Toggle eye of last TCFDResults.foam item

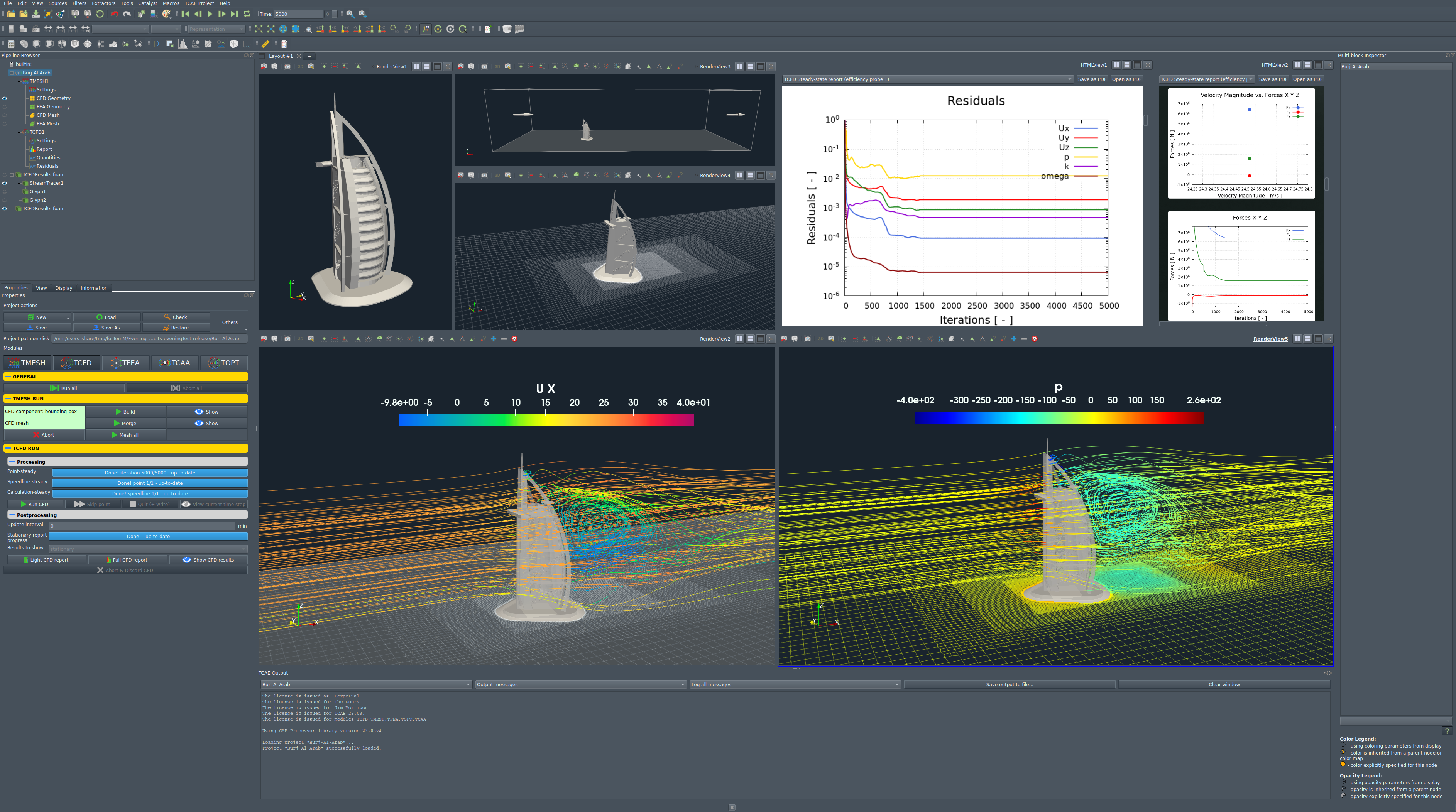[x=5, y=209]
